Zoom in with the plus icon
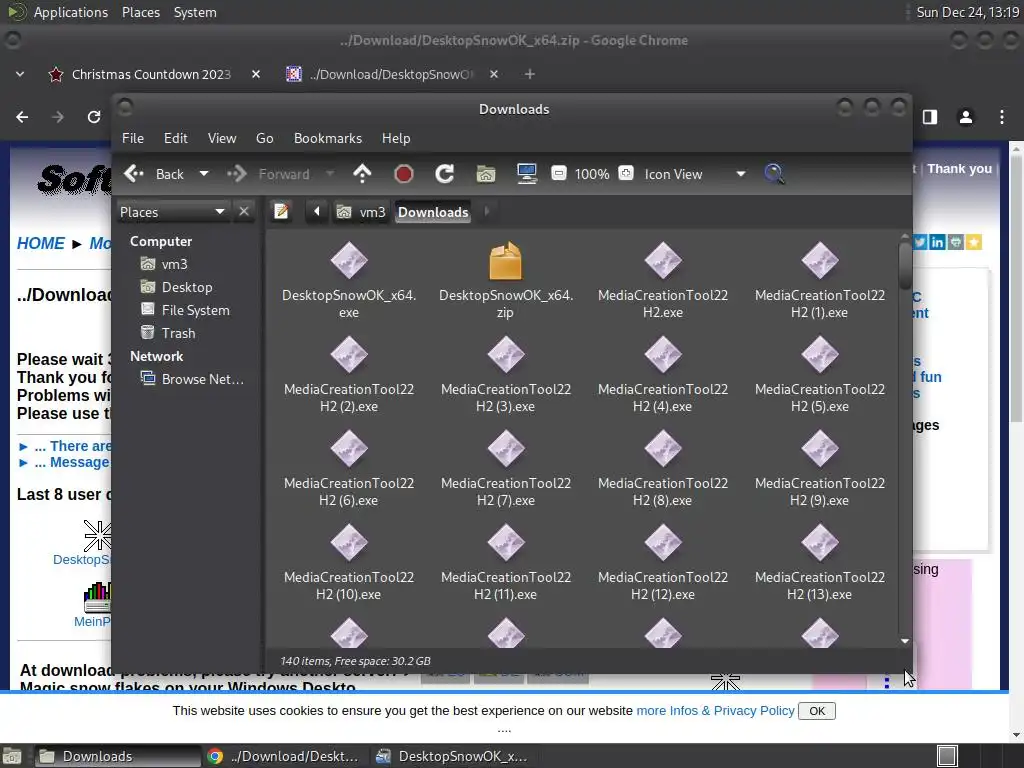Image resolution: width=1024 pixels, height=768 pixels. click(626, 173)
